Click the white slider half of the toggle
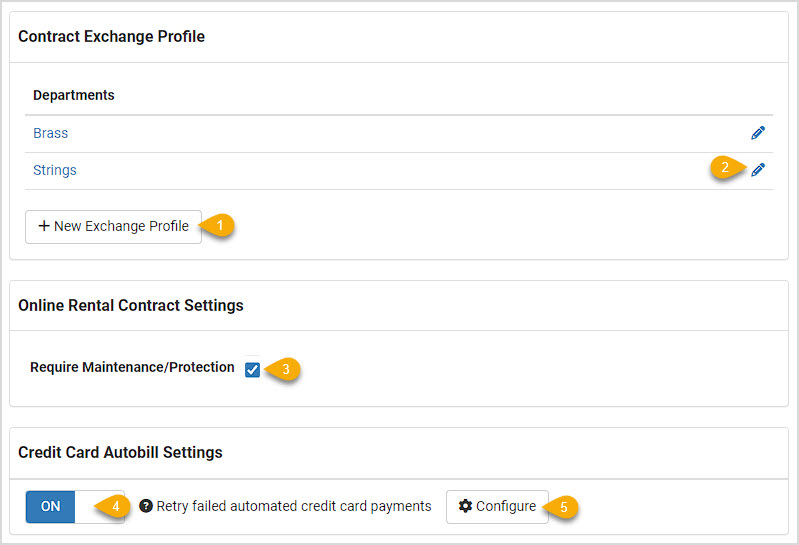The height and width of the screenshot is (545, 799). click(99, 506)
